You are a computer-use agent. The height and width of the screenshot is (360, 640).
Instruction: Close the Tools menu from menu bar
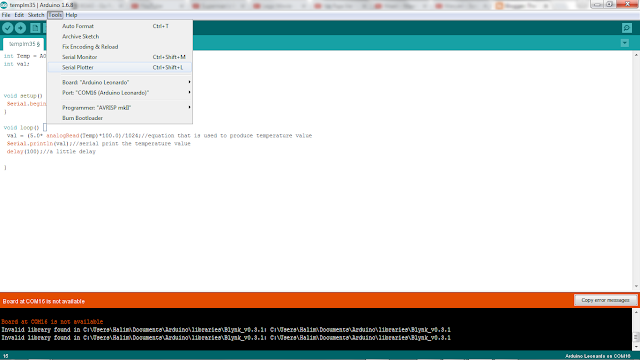(55, 15)
